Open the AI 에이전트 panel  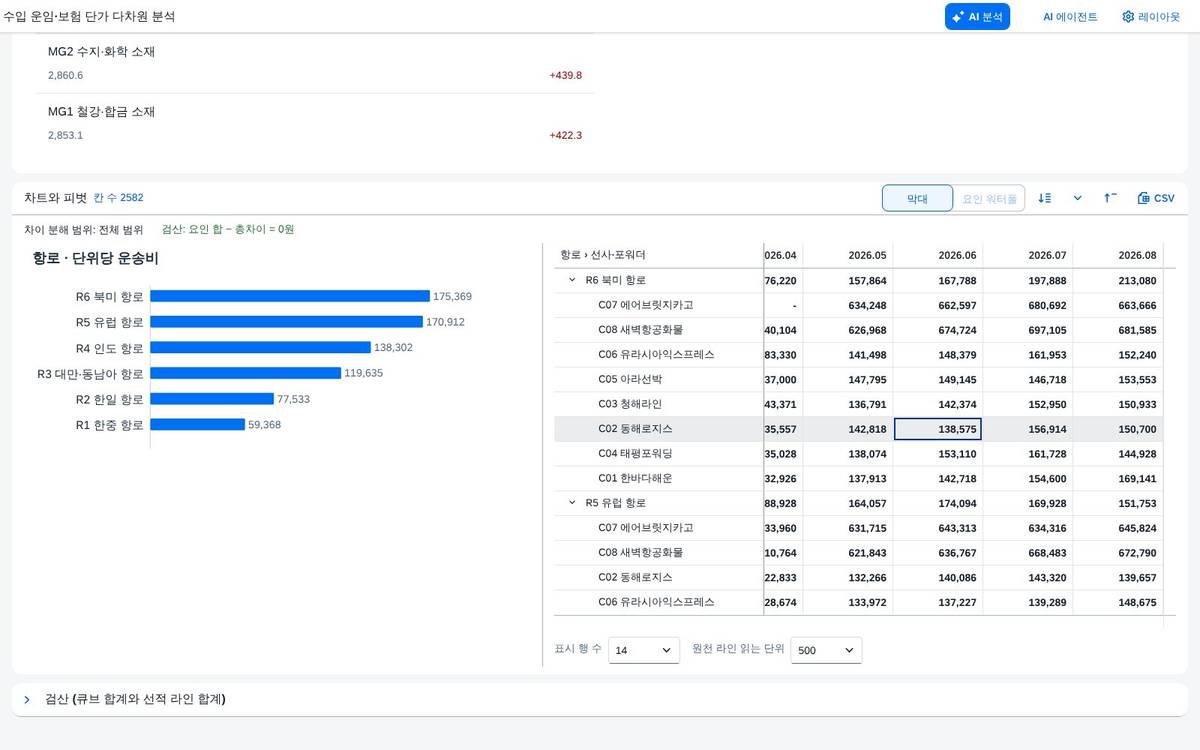pos(1070,17)
